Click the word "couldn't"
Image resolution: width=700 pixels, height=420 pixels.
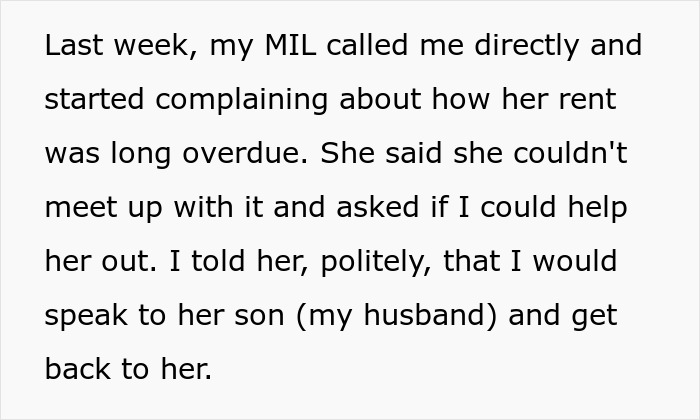point(570,153)
